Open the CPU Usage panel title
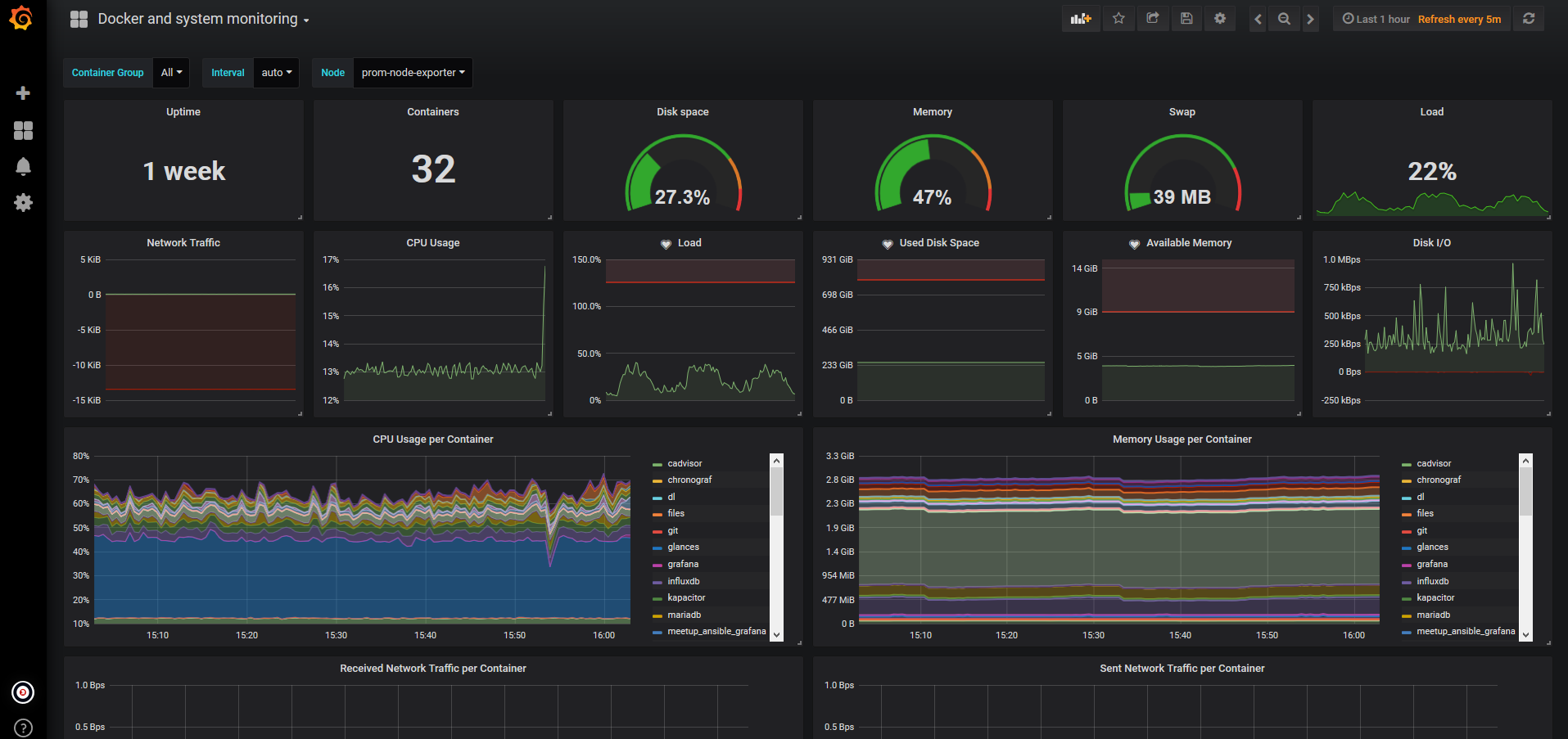 (x=433, y=243)
